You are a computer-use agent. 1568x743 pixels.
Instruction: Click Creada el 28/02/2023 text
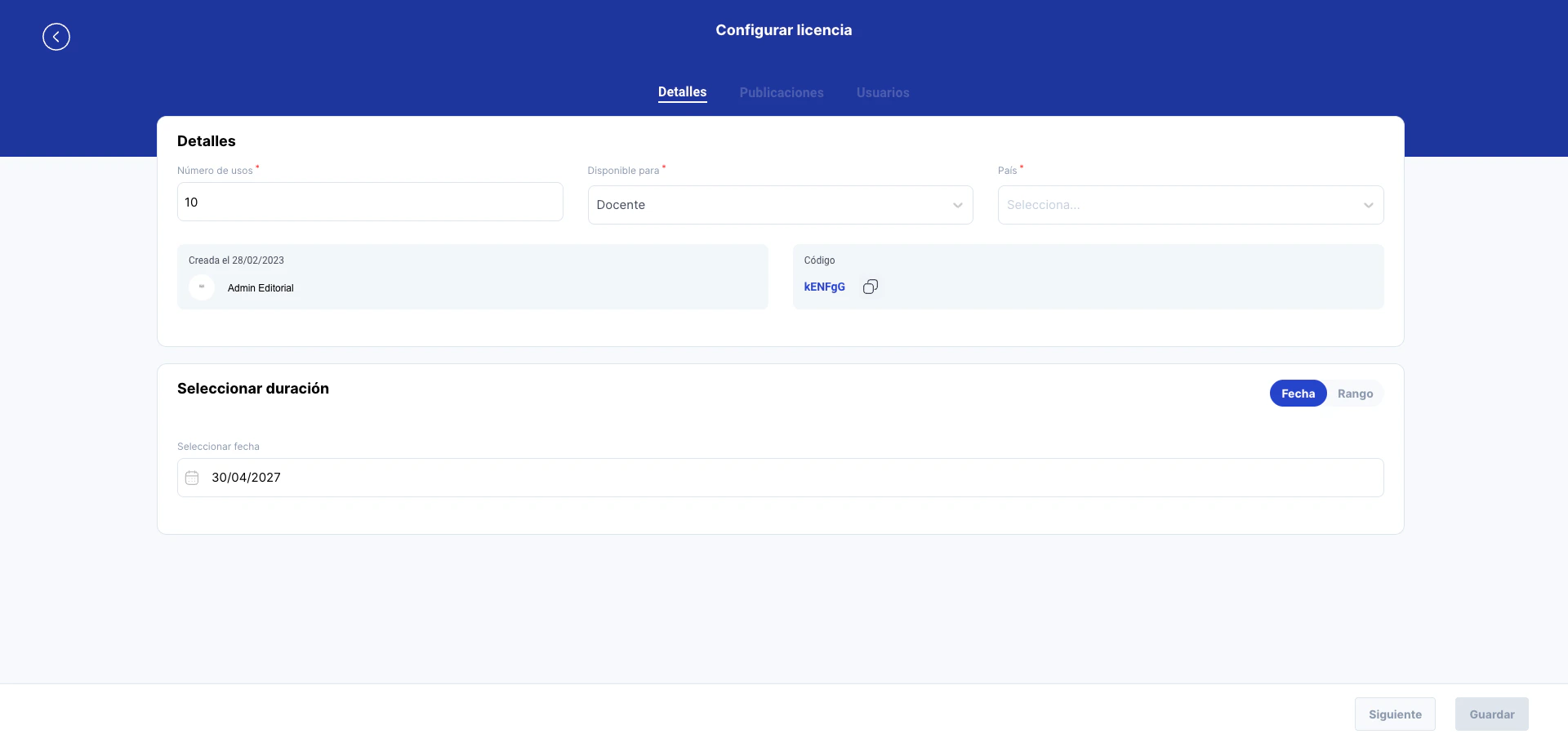[236, 260]
